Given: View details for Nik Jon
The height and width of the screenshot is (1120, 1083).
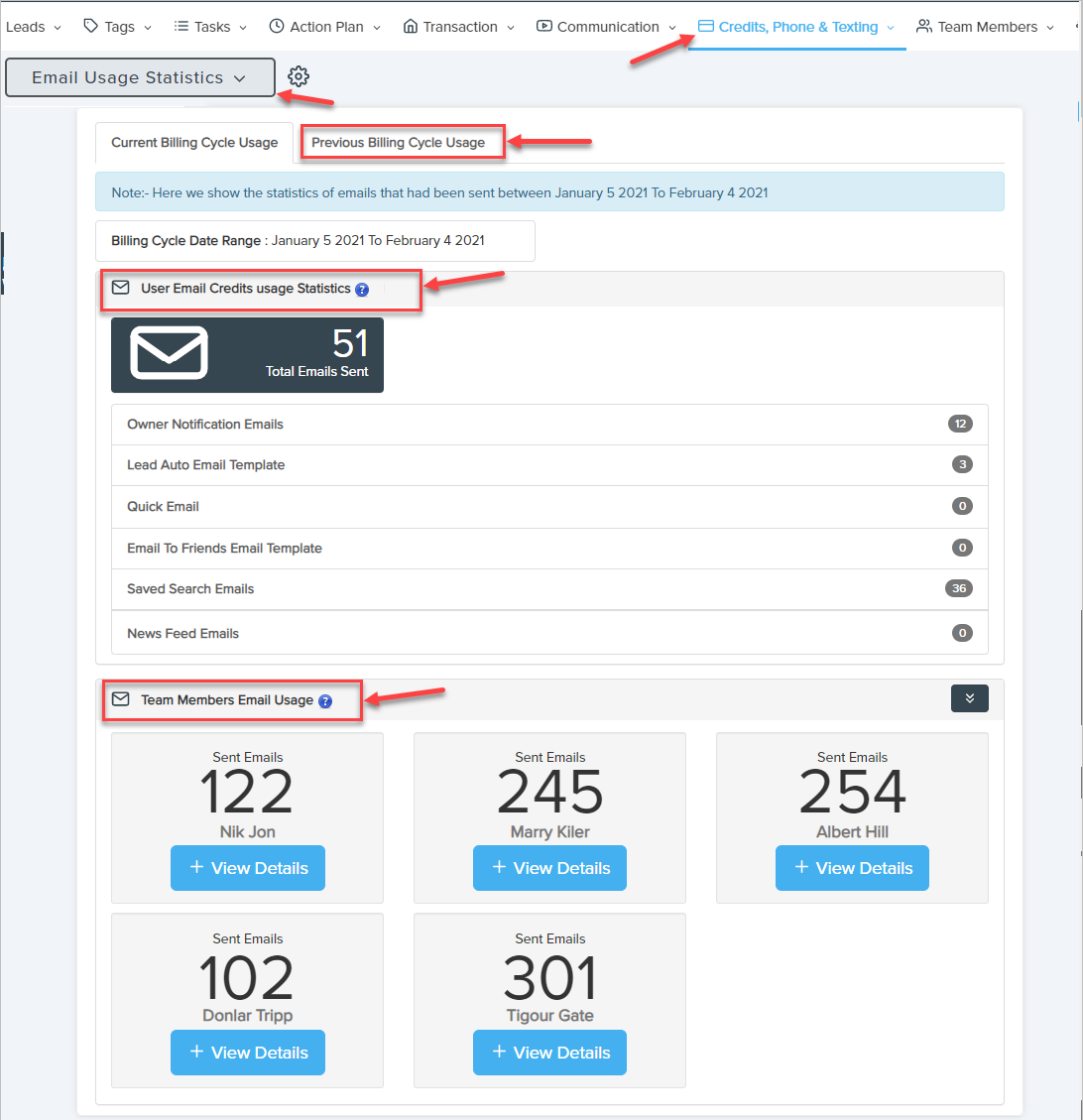Looking at the screenshot, I should tap(248, 868).
